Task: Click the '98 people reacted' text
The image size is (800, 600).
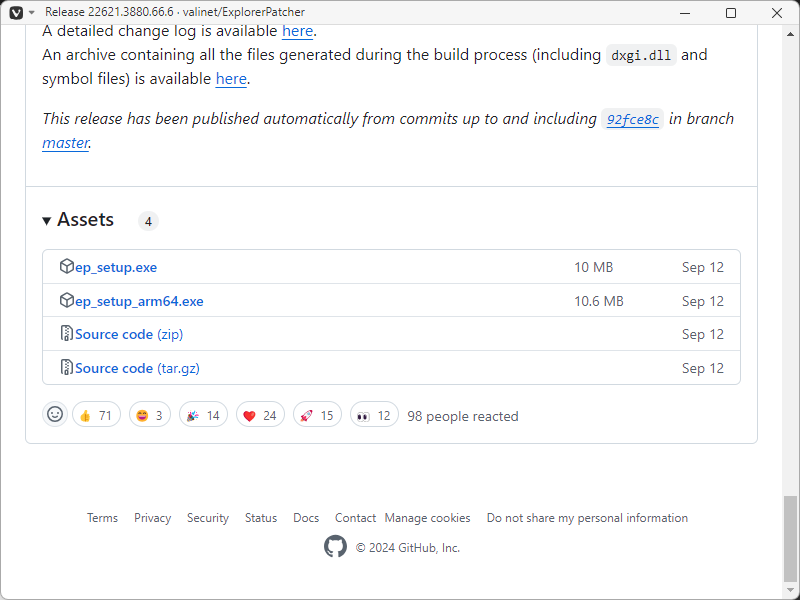Action: click(x=463, y=416)
